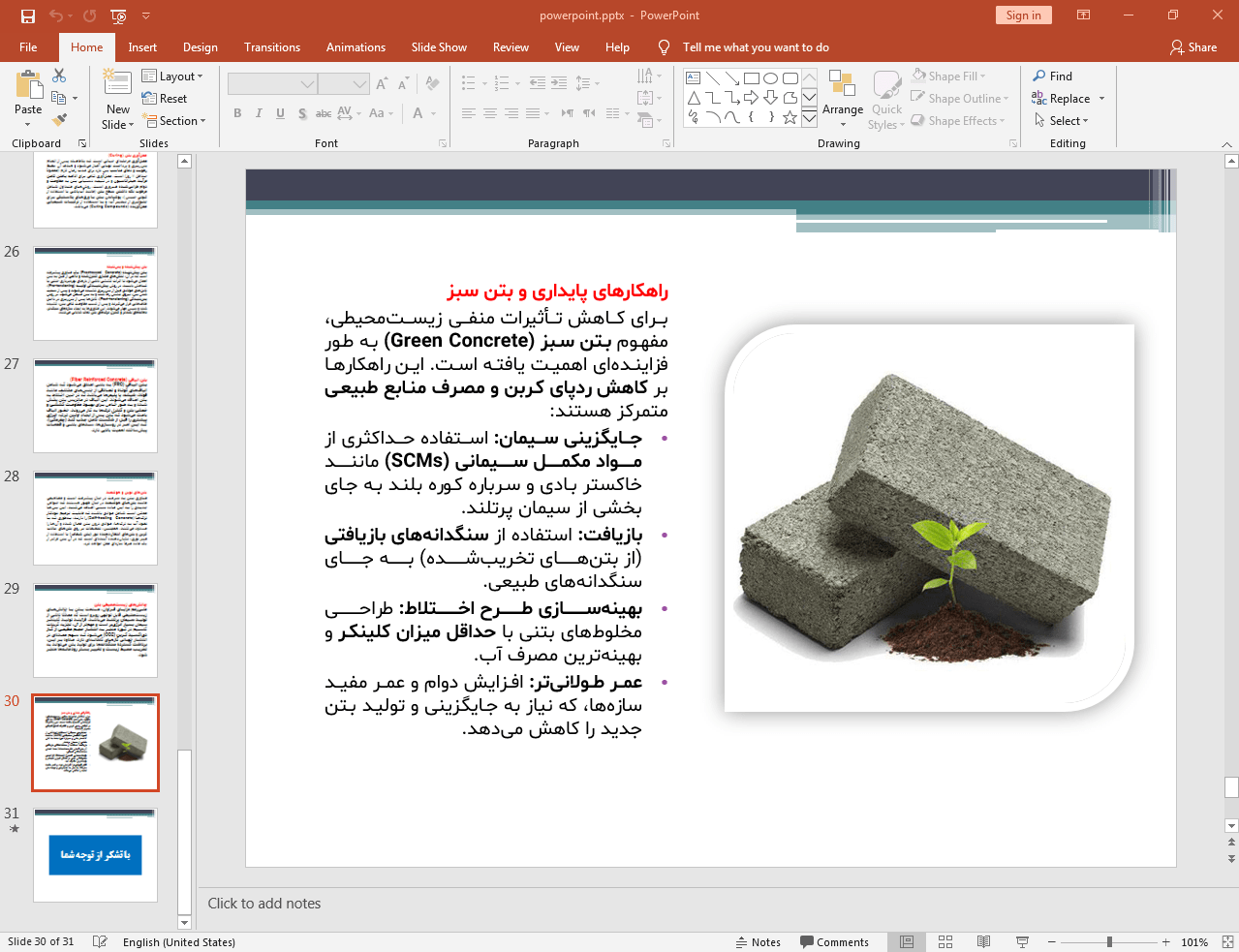Switch to the Design tab
The width and height of the screenshot is (1239, 952).
pyautogui.click(x=201, y=46)
